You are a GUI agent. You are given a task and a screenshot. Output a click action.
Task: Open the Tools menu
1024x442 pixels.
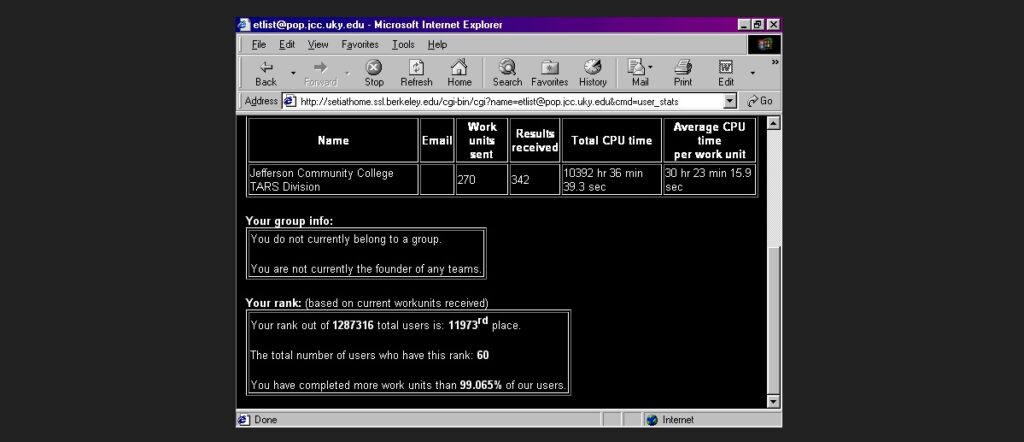(403, 44)
